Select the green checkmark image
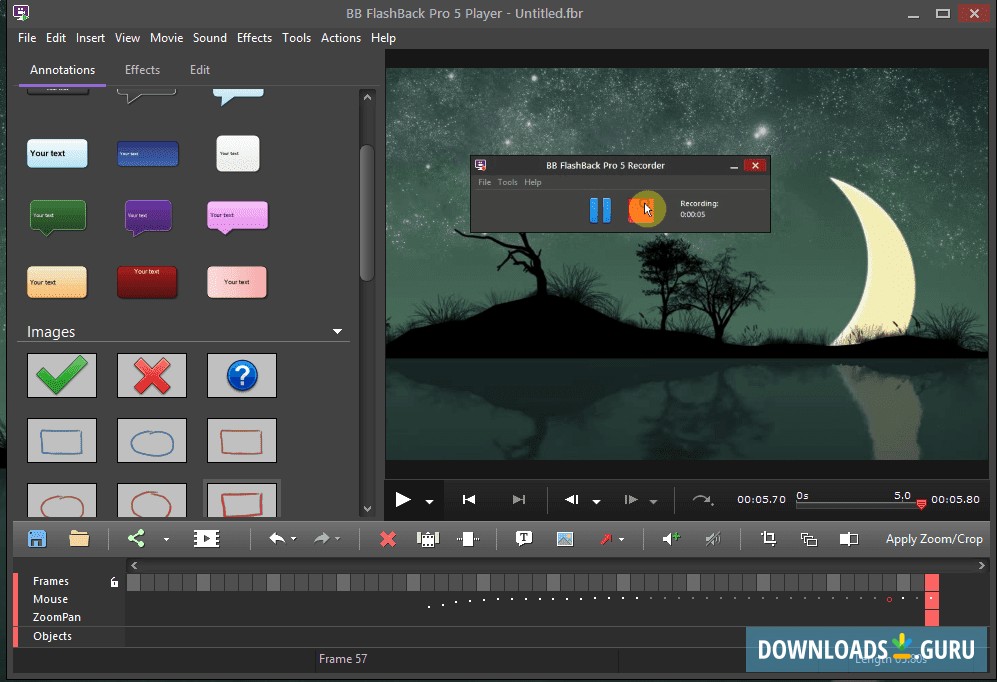Image resolution: width=997 pixels, height=682 pixels. [x=62, y=376]
